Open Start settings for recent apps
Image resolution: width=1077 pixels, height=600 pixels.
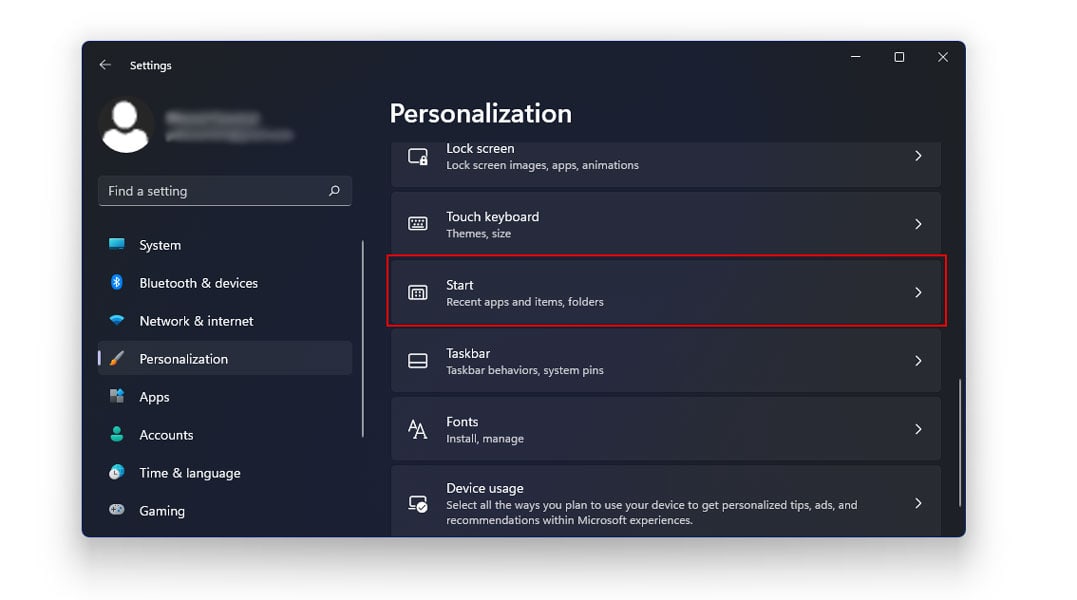click(666, 292)
